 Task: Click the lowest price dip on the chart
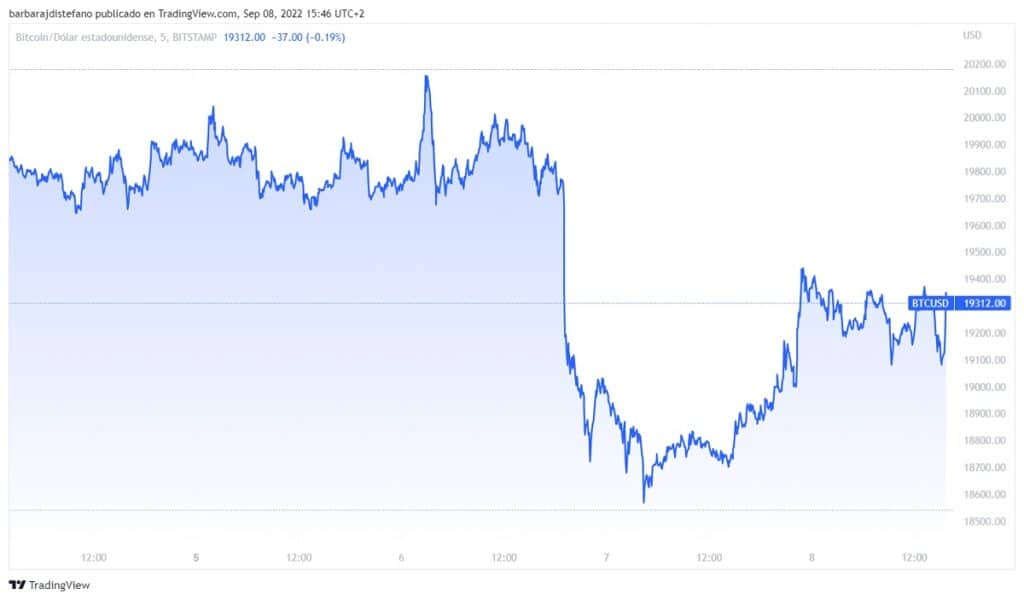point(643,501)
